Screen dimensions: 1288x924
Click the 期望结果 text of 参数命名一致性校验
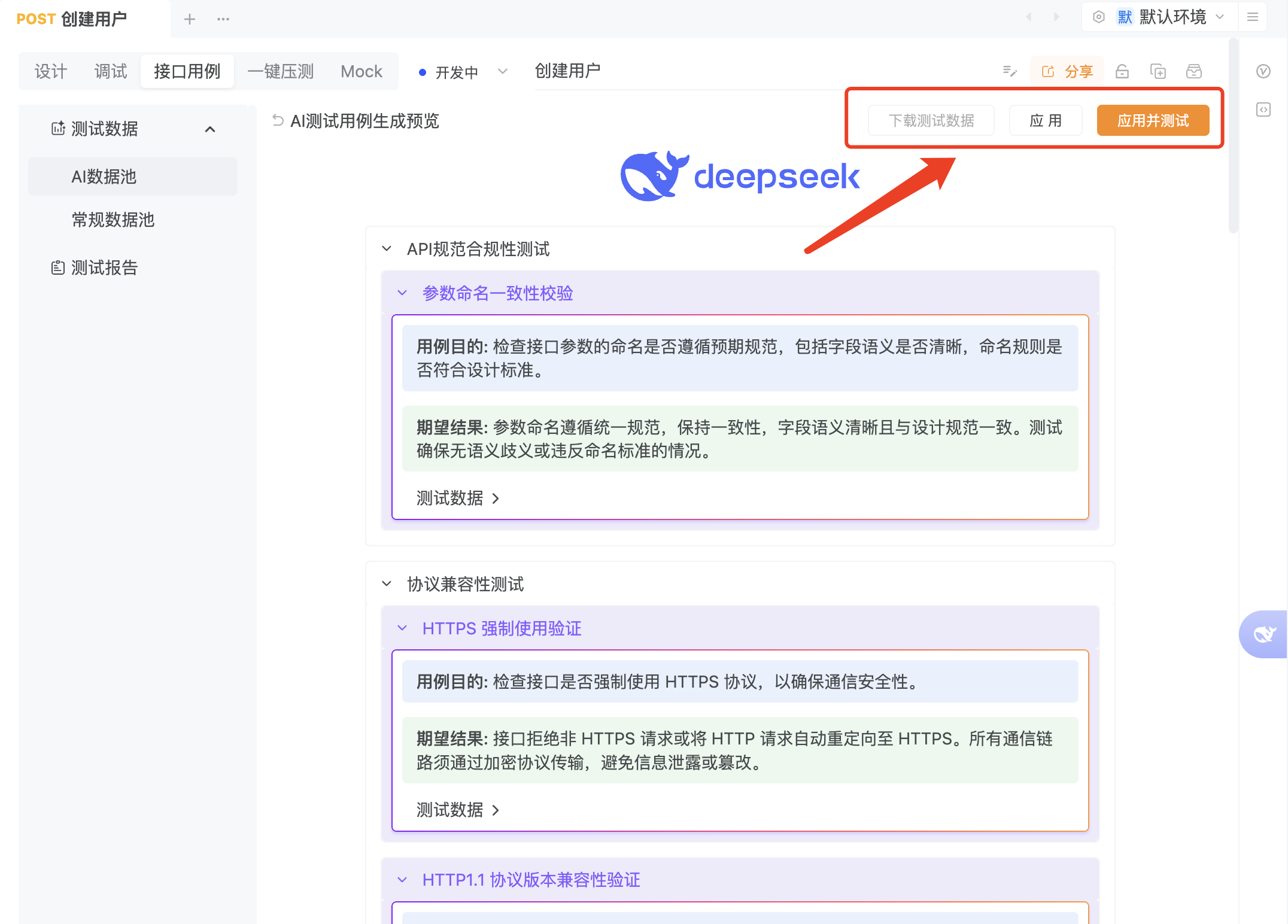click(740, 439)
